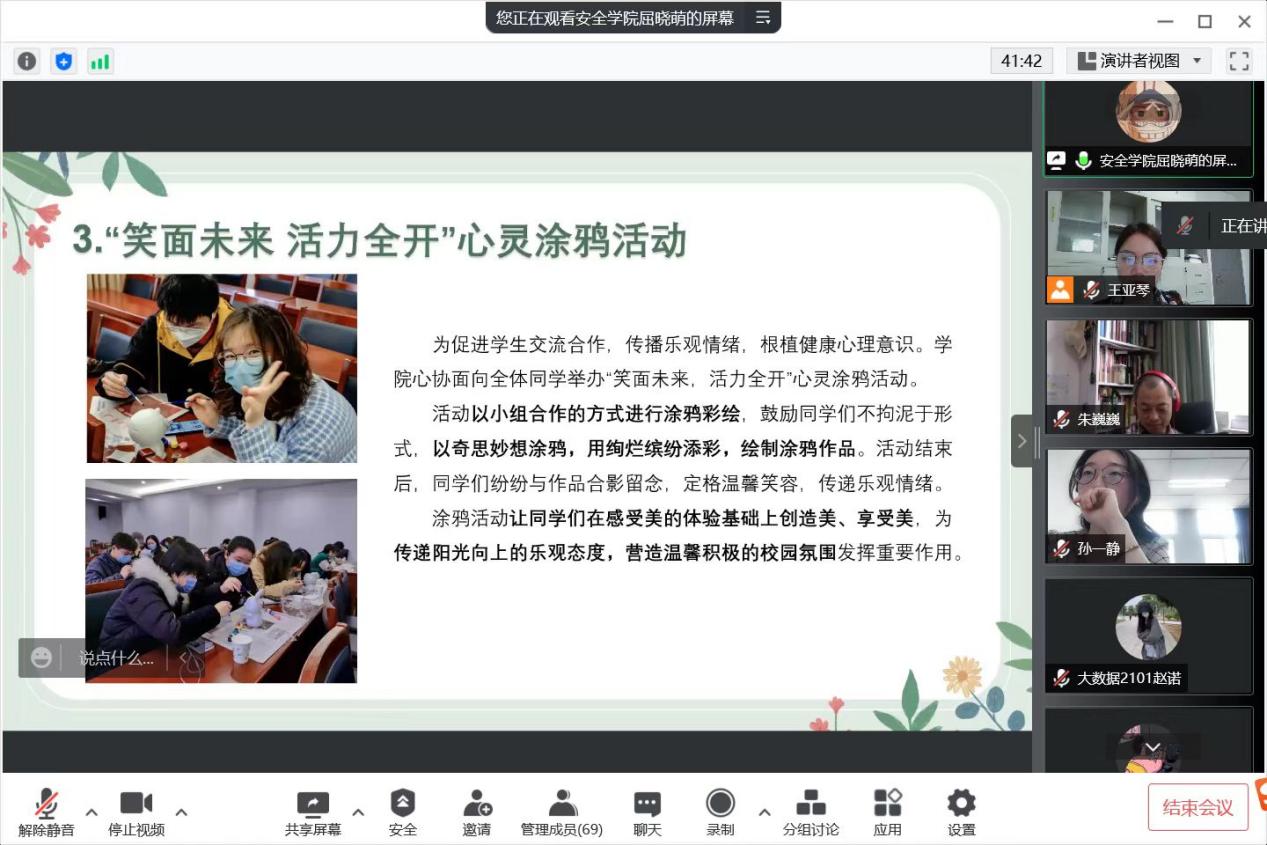This screenshot has height=845, width=1267.
Task: Click emoji smiley in chat input box
Action: click(41, 657)
